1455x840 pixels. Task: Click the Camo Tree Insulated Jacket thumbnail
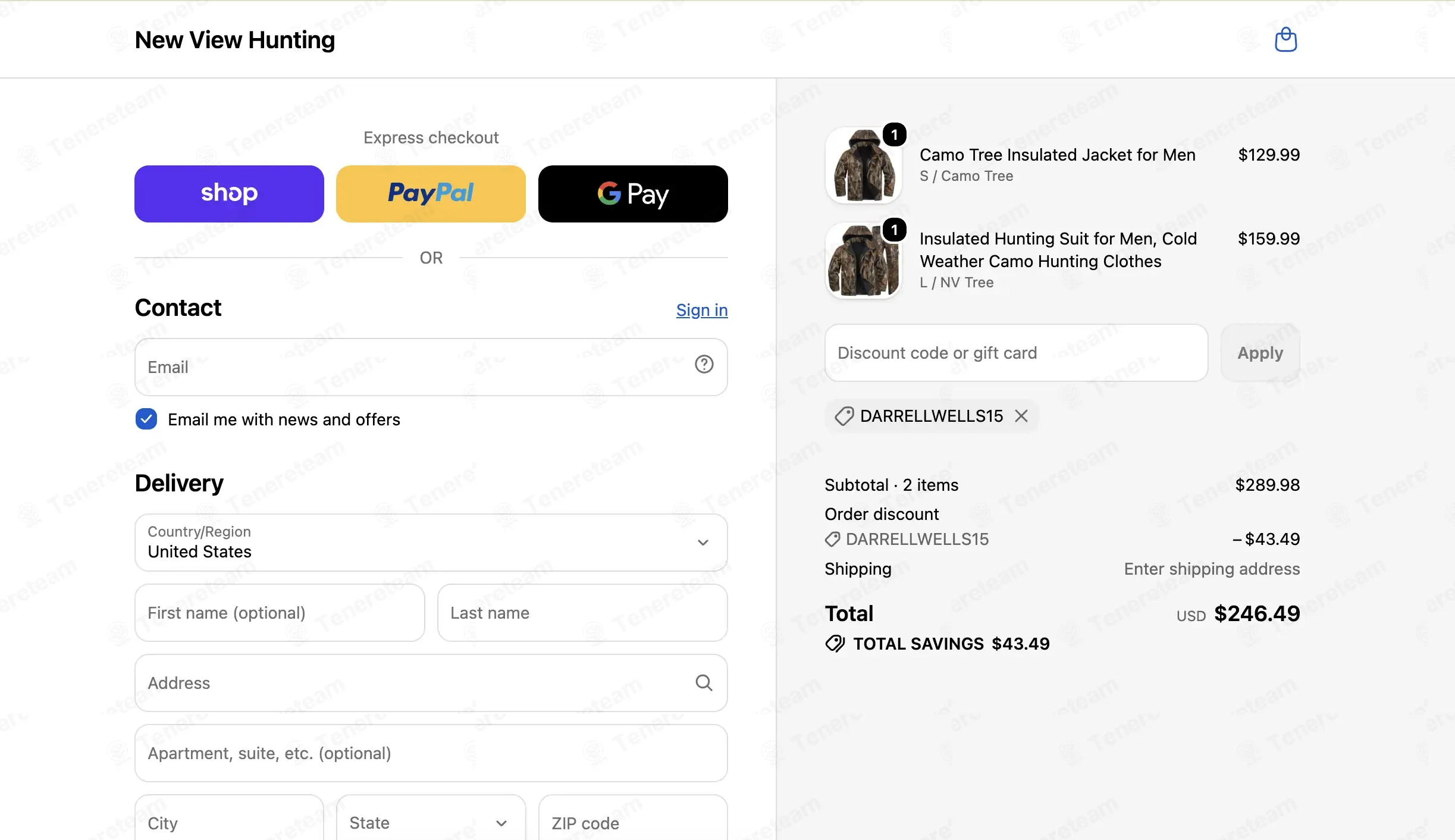tap(864, 165)
